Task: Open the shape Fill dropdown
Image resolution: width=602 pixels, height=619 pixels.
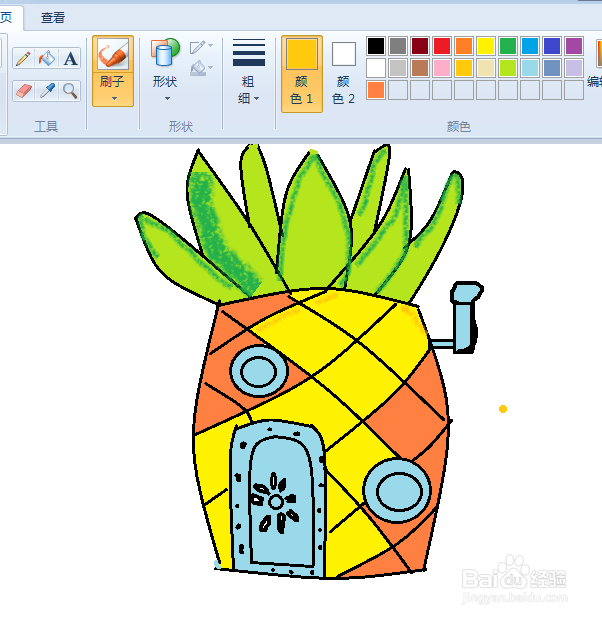Action: (201, 68)
